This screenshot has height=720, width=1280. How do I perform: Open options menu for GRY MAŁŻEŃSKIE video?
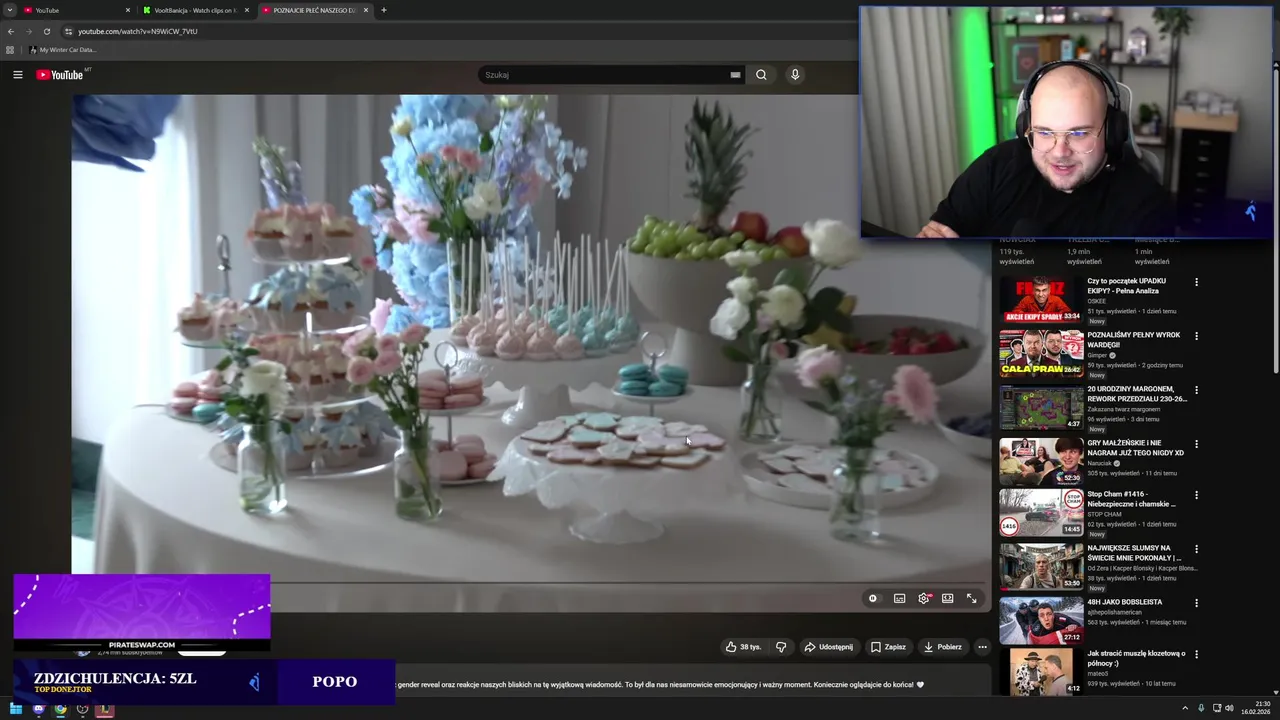click(x=1196, y=444)
